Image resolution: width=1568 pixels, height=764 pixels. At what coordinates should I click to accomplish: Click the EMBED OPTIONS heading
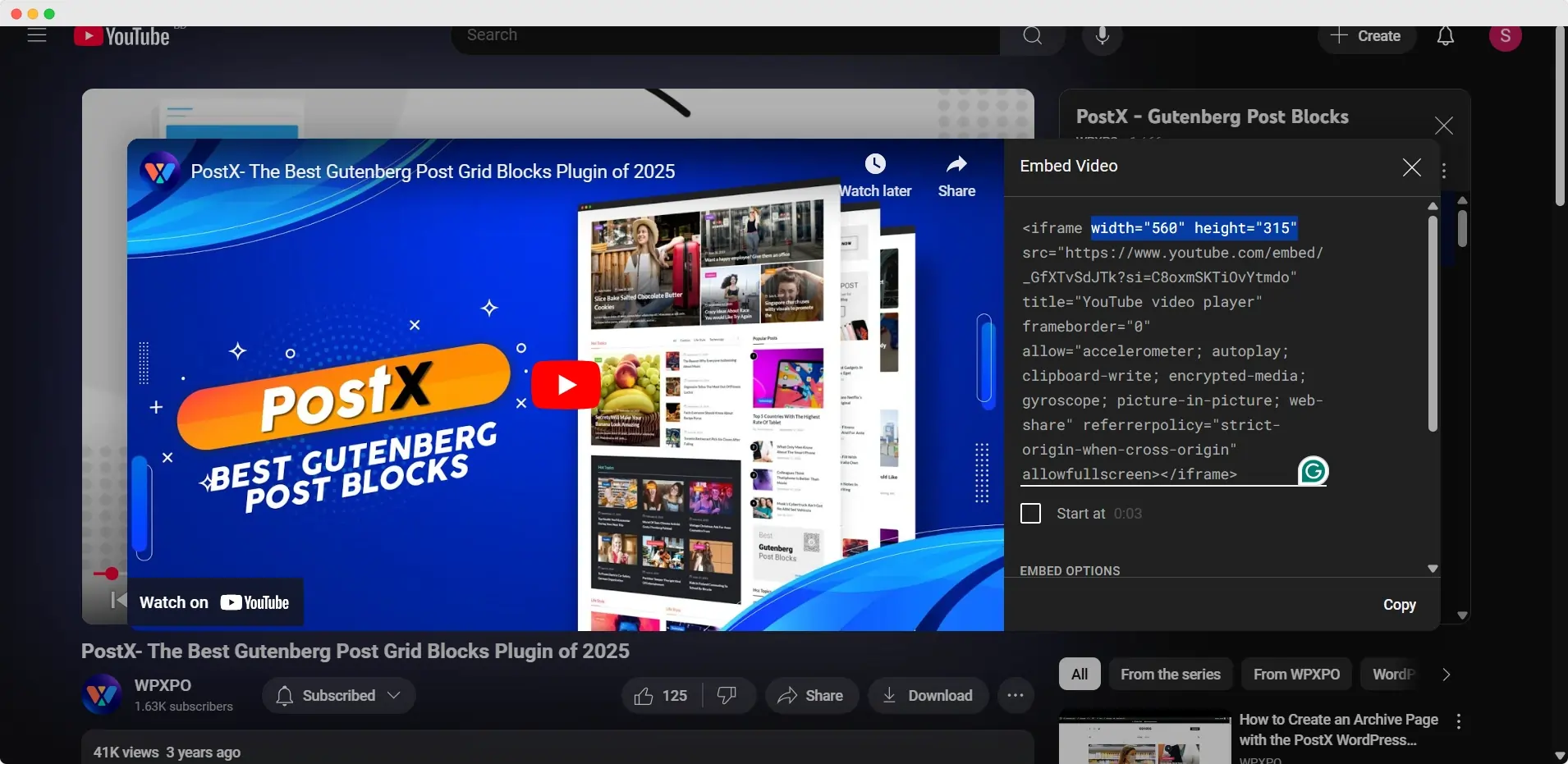(x=1070, y=570)
